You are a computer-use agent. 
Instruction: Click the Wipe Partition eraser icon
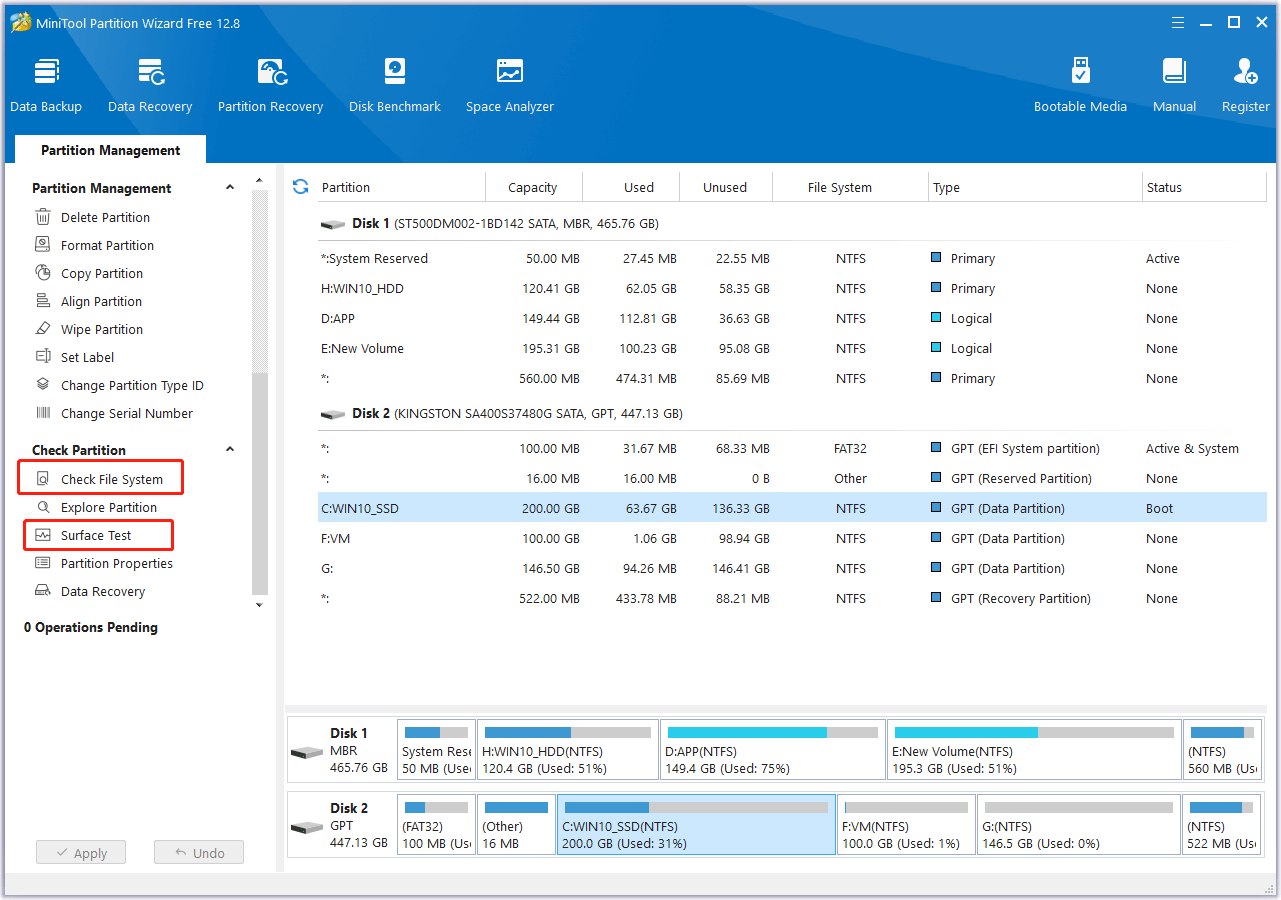43,329
